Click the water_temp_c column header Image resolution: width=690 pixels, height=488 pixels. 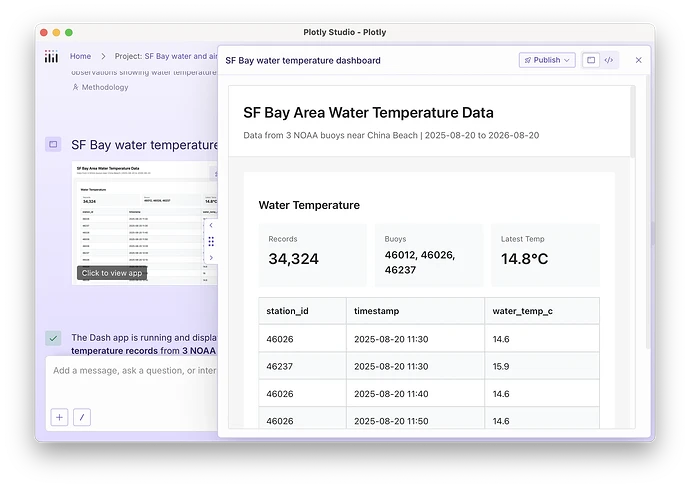pos(542,311)
